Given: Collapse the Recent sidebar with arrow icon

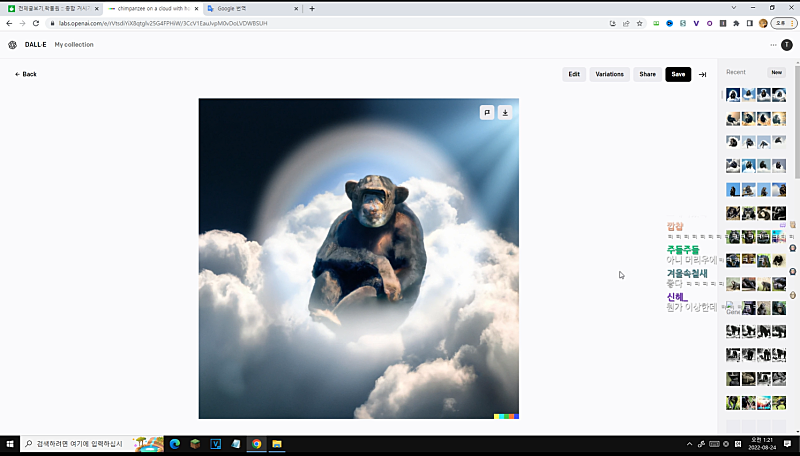Looking at the screenshot, I should (x=702, y=74).
